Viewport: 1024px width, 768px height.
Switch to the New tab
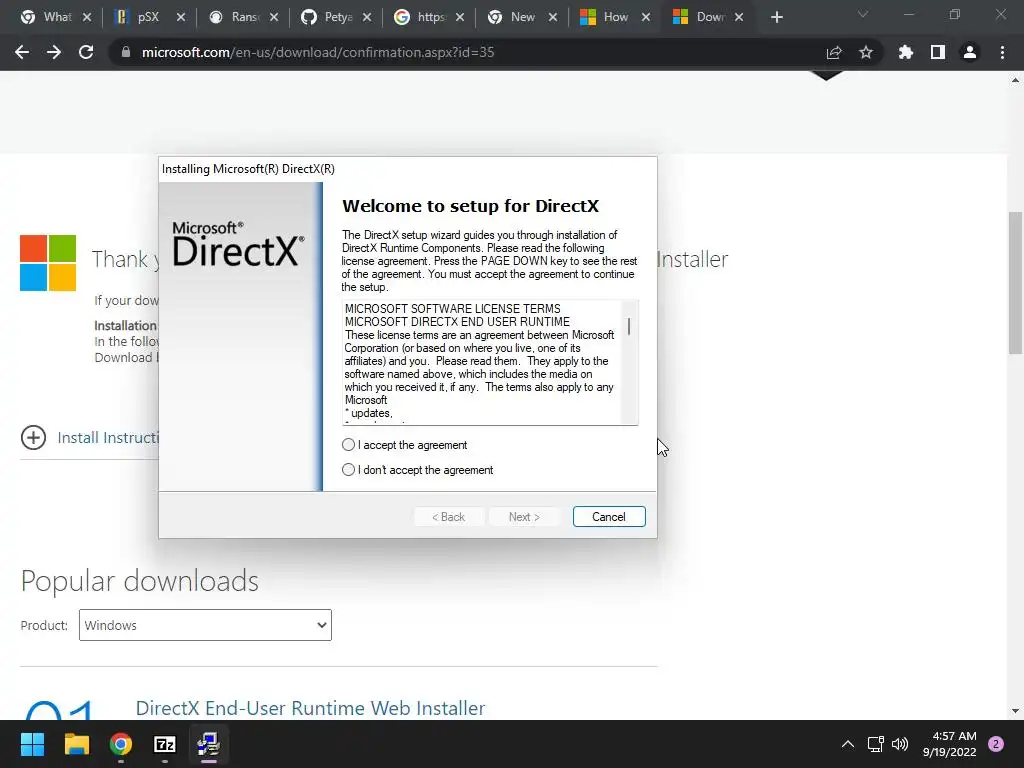[521, 17]
